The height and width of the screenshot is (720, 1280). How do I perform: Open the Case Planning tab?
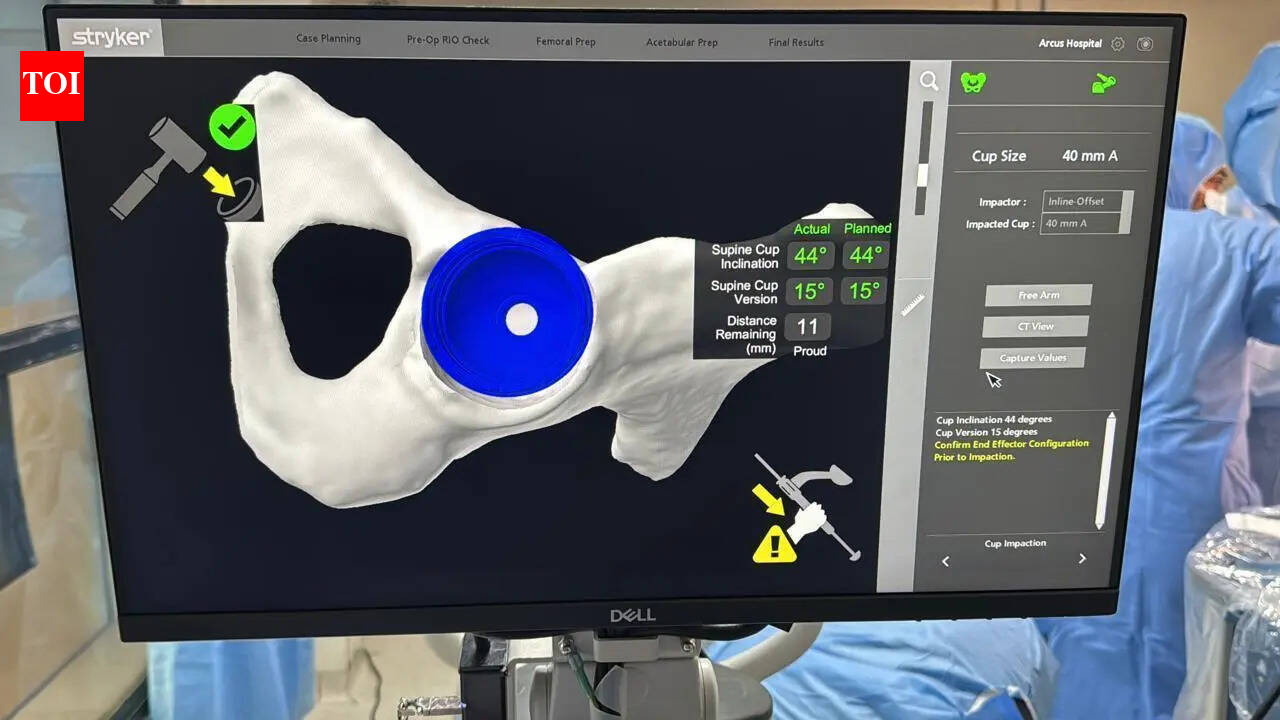pyautogui.click(x=328, y=39)
